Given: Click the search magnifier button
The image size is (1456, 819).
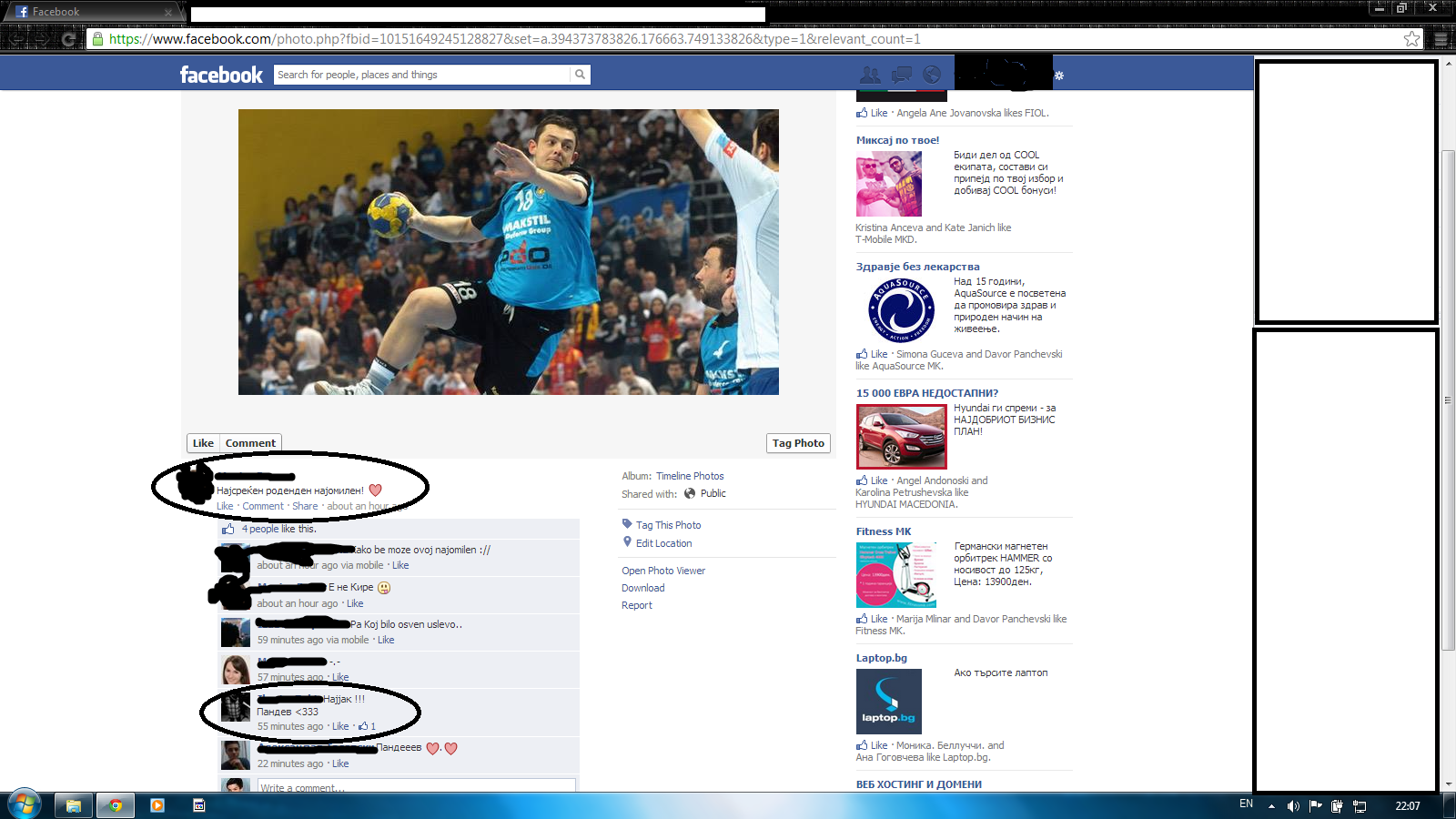Looking at the screenshot, I should pyautogui.click(x=580, y=75).
